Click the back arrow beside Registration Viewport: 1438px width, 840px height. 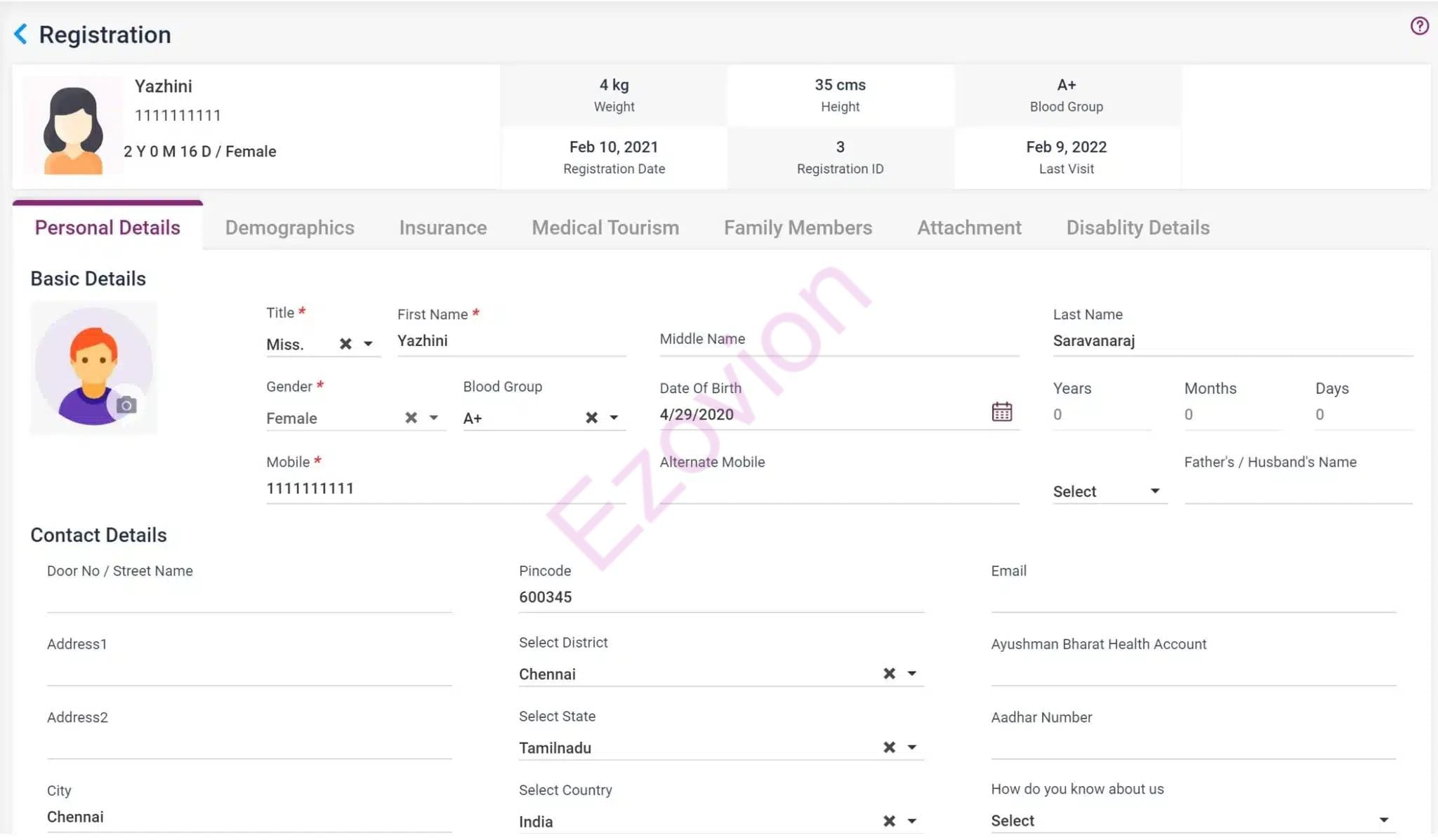coord(21,34)
